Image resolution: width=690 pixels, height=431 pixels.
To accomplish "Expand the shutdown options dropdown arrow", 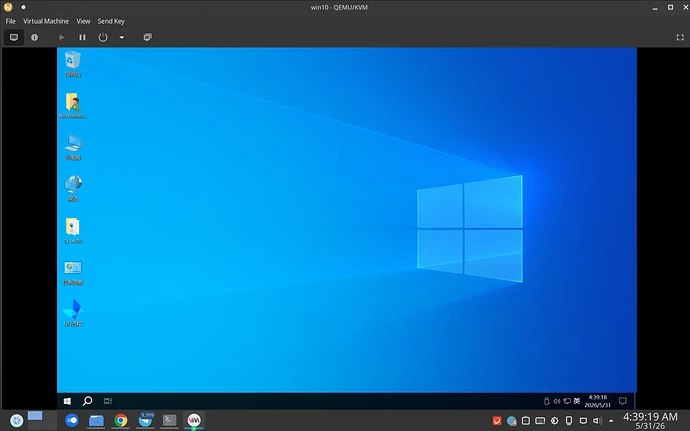I will tap(122, 37).
